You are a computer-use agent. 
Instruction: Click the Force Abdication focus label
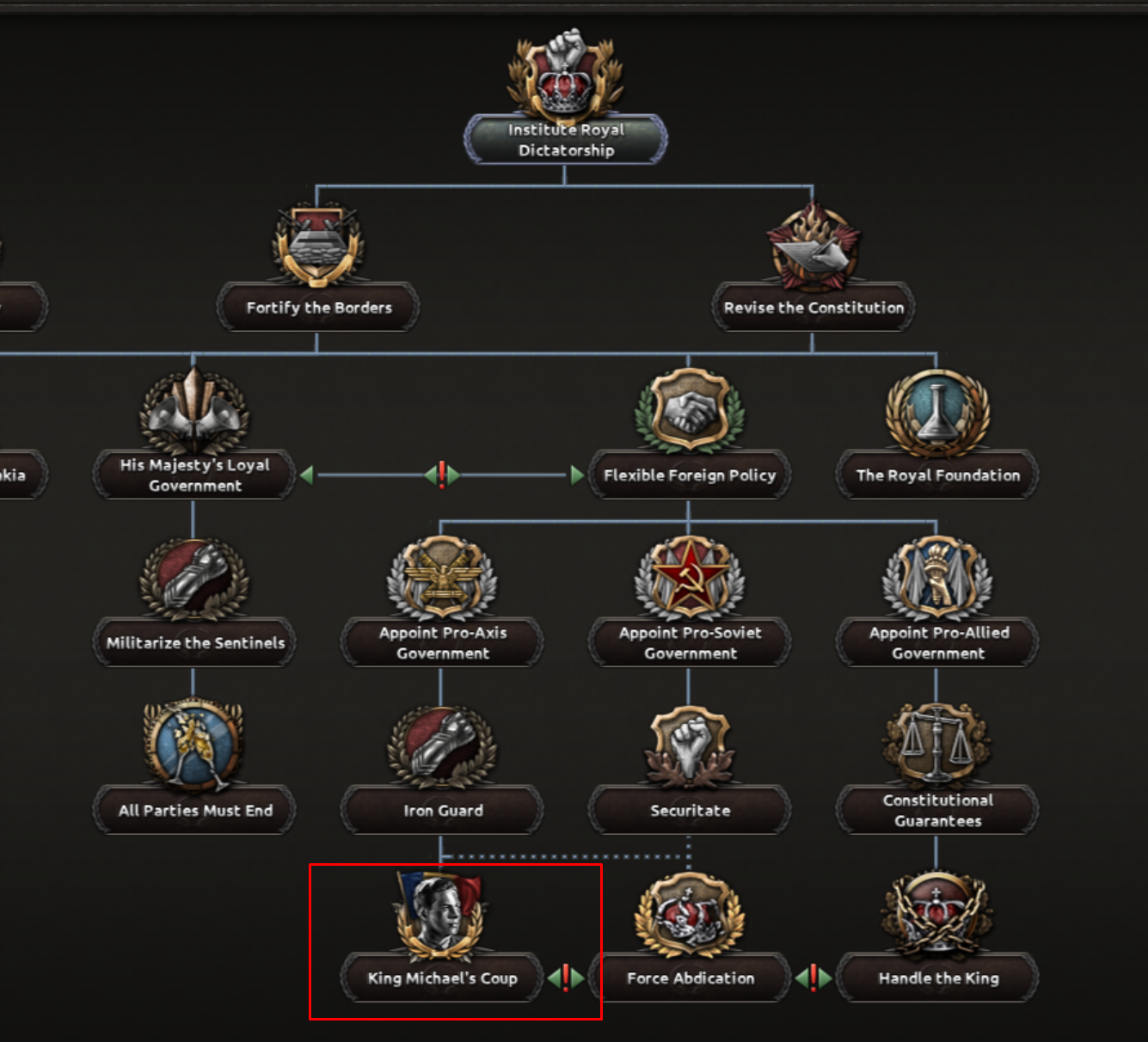coord(690,978)
